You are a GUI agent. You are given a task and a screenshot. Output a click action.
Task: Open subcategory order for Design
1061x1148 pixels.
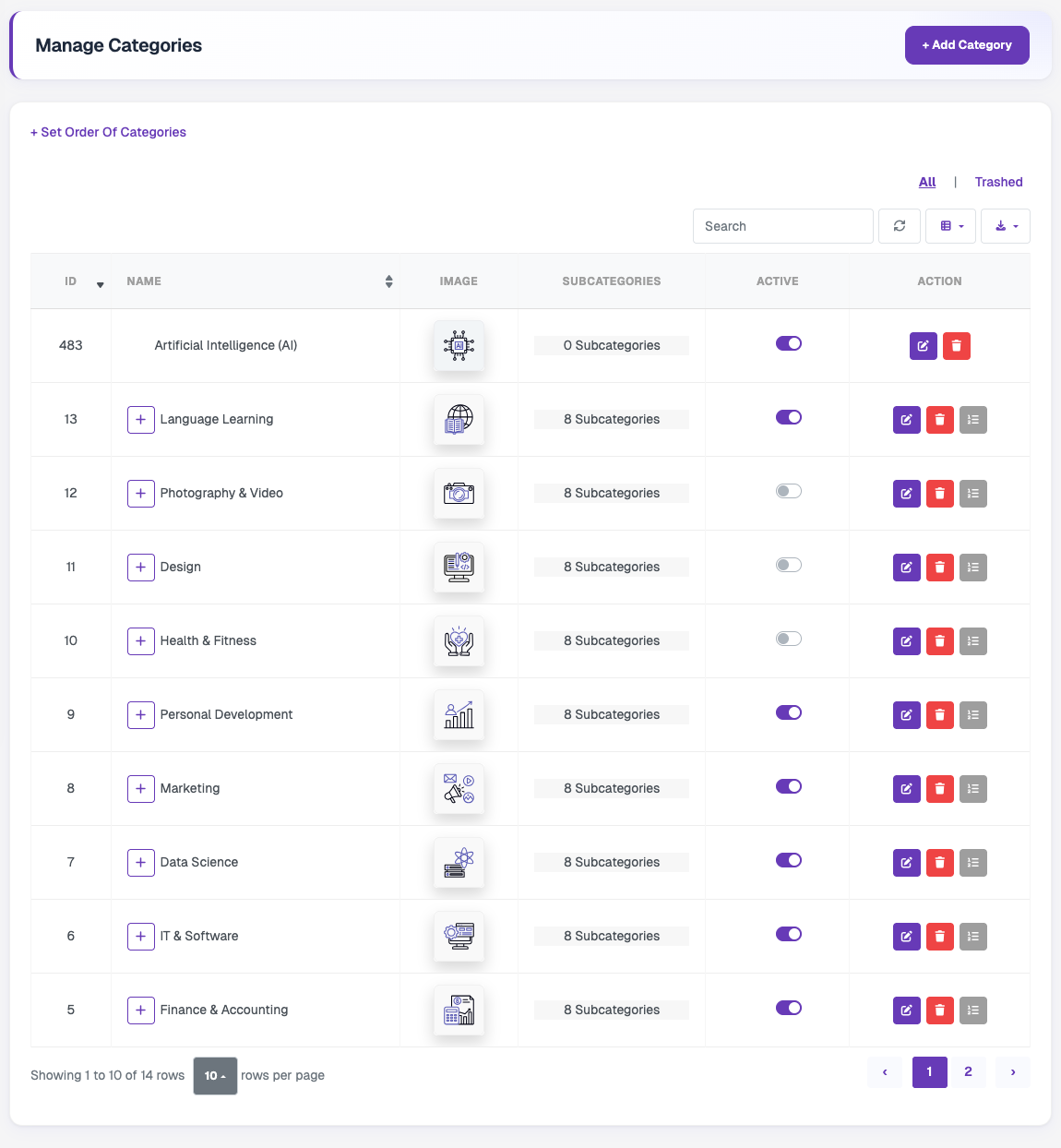(x=973, y=568)
